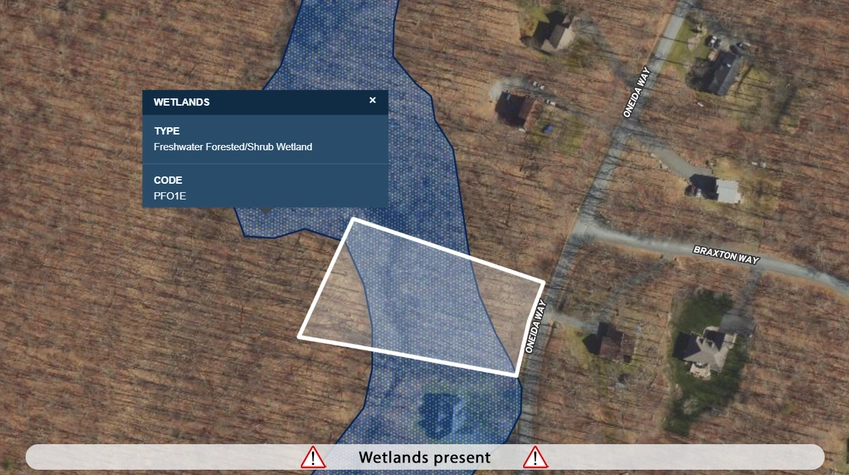Click the ONEIDA WAY label beside the parcel
849x475 pixels.
[x=535, y=327]
